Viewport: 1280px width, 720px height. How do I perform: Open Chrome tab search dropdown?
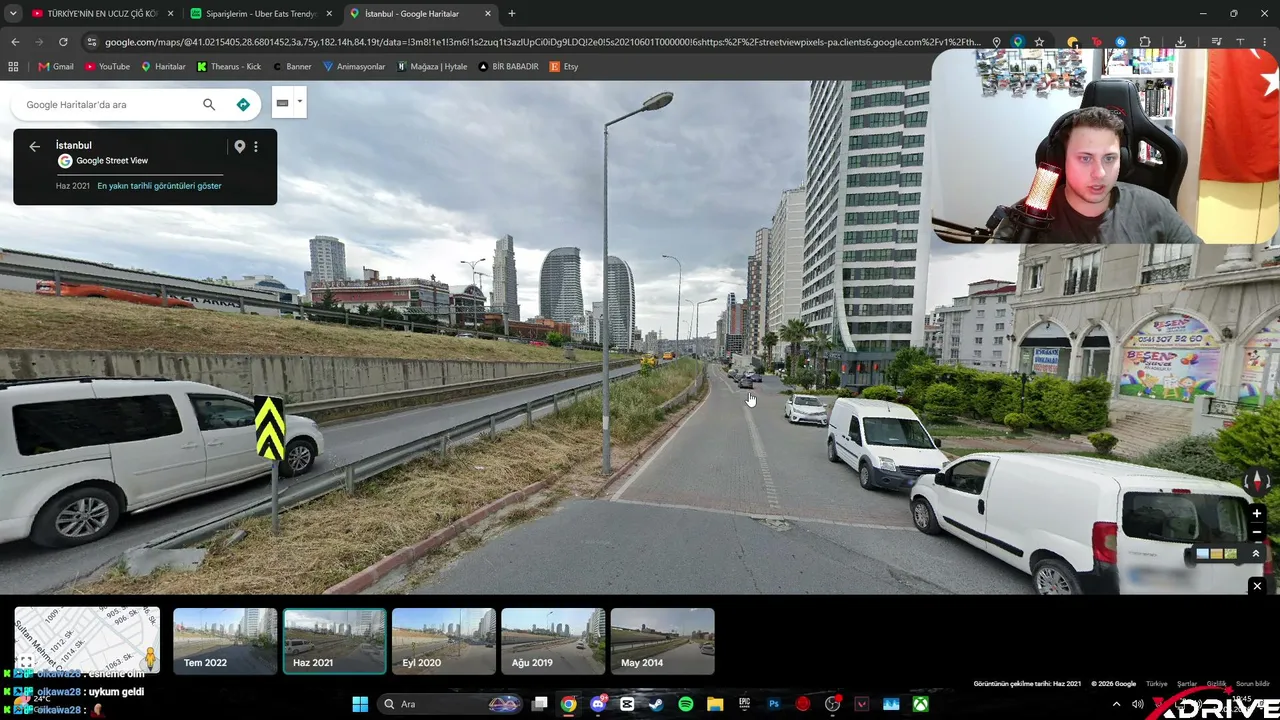point(13,14)
